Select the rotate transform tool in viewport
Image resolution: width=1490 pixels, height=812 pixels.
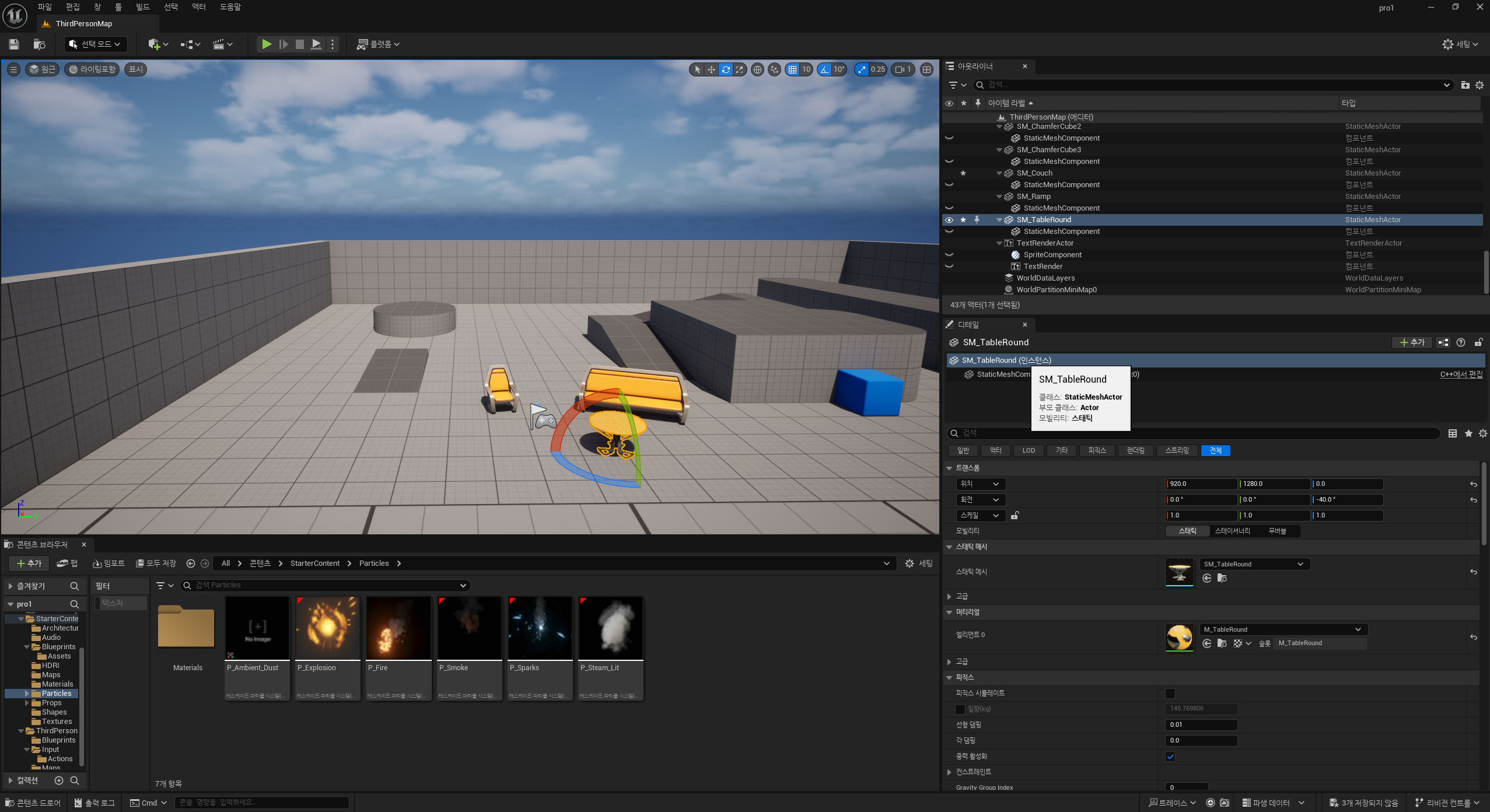[x=725, y=69]
